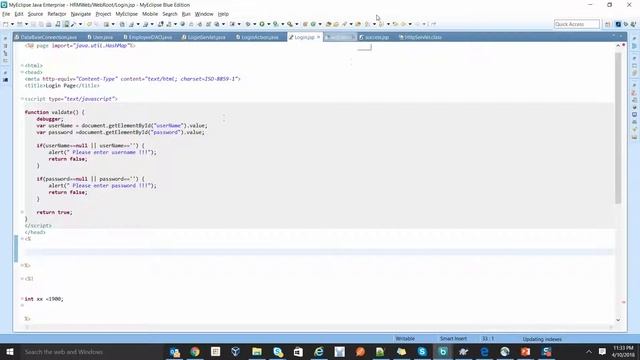
Task: Open Microsoft Edge from the taskbar
Action: coord(484,352)
